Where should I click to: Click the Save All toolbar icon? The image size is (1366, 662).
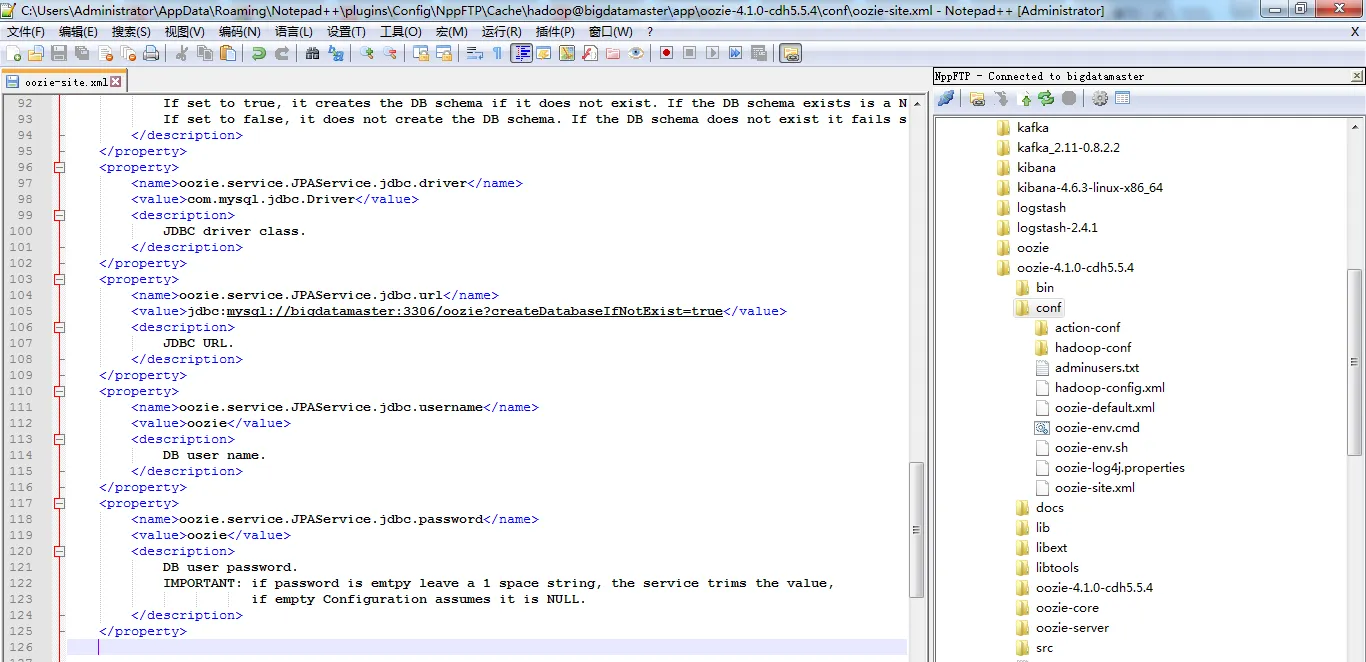(81, 53)
